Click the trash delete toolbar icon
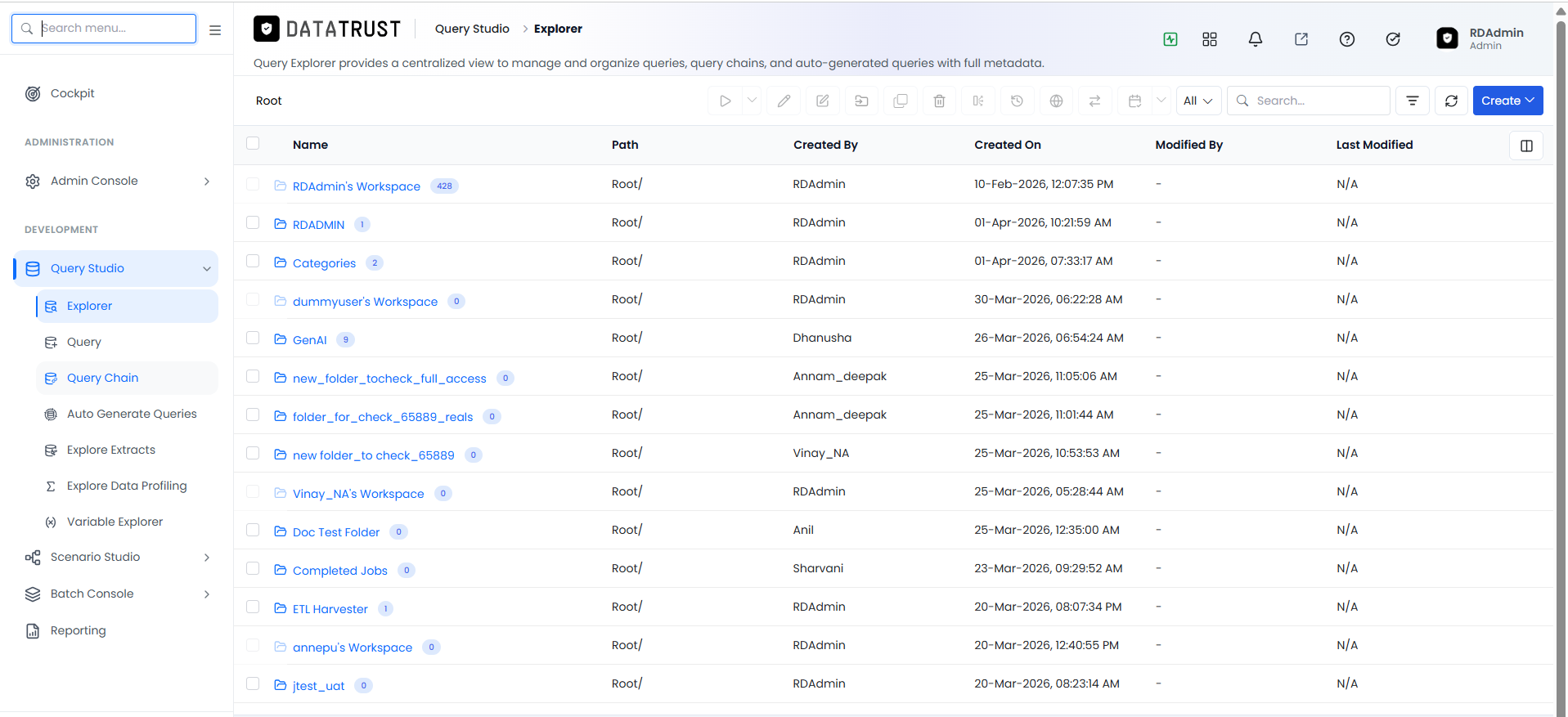The image size is (1568, 717). [x=939, y=101]
